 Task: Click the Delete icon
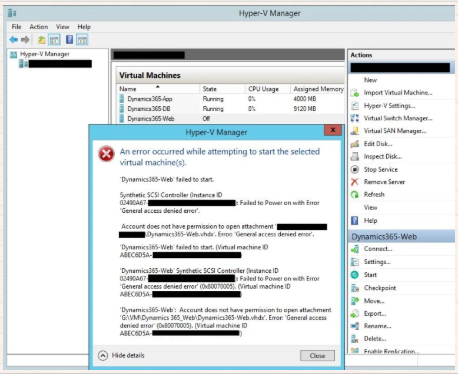355,339
